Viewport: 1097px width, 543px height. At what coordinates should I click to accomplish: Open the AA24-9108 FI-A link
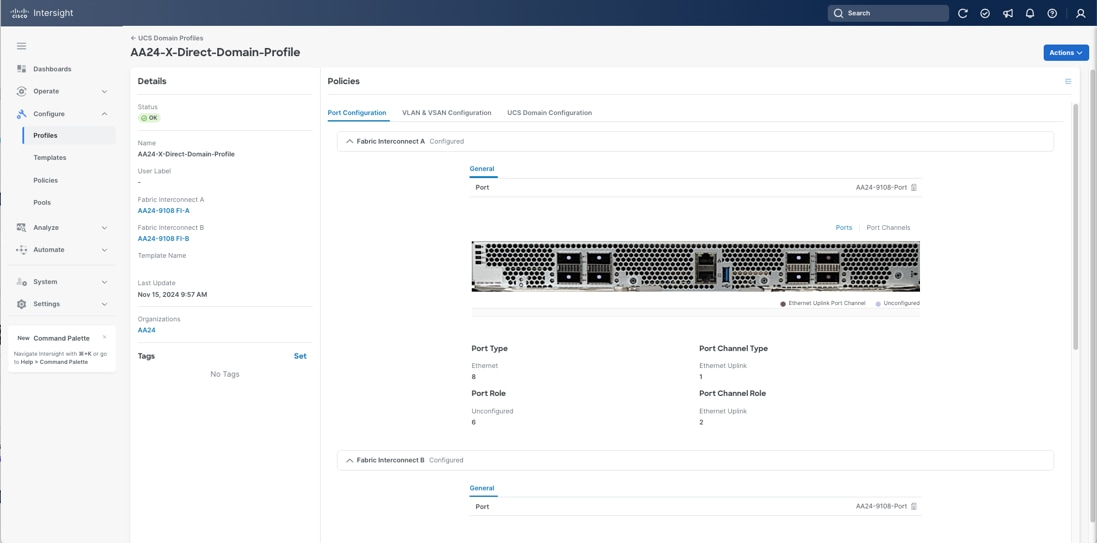[x=164, y=211]
